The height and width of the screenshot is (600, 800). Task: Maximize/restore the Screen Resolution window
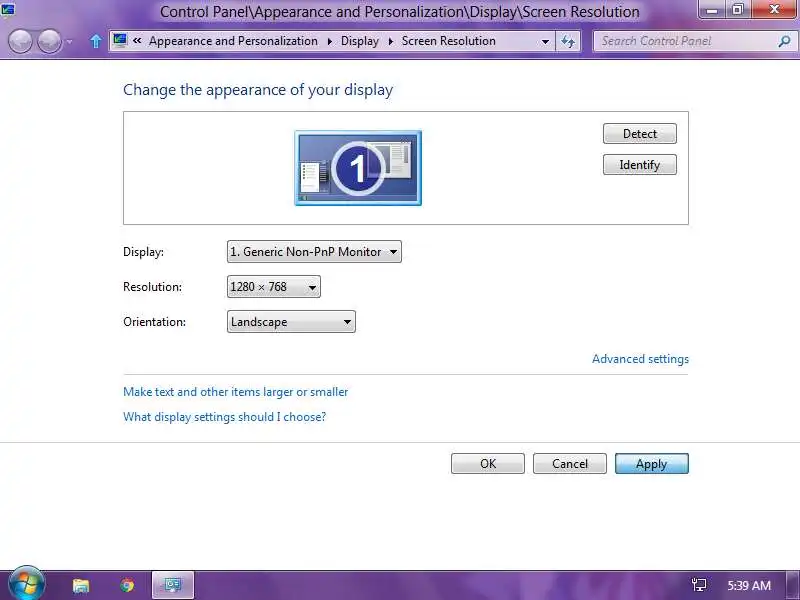[738, 9]
